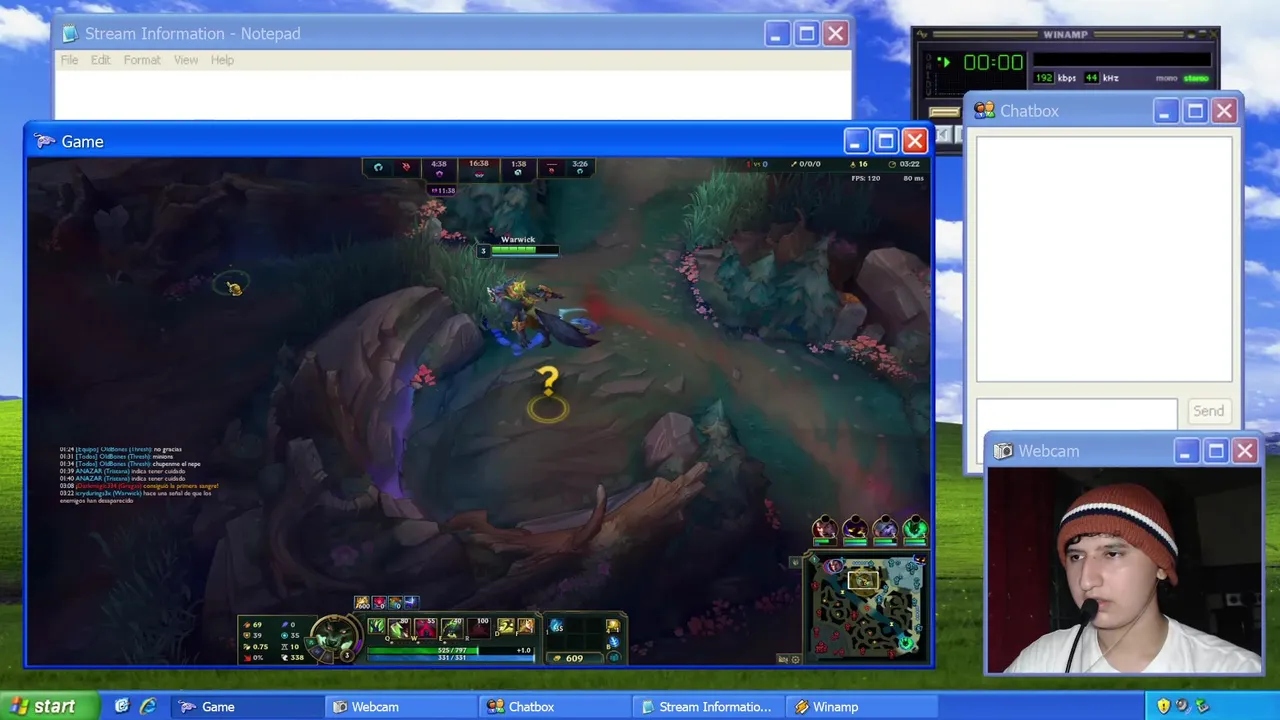
Task: Click the D summoner spell icon
Action: click(506, 626)
